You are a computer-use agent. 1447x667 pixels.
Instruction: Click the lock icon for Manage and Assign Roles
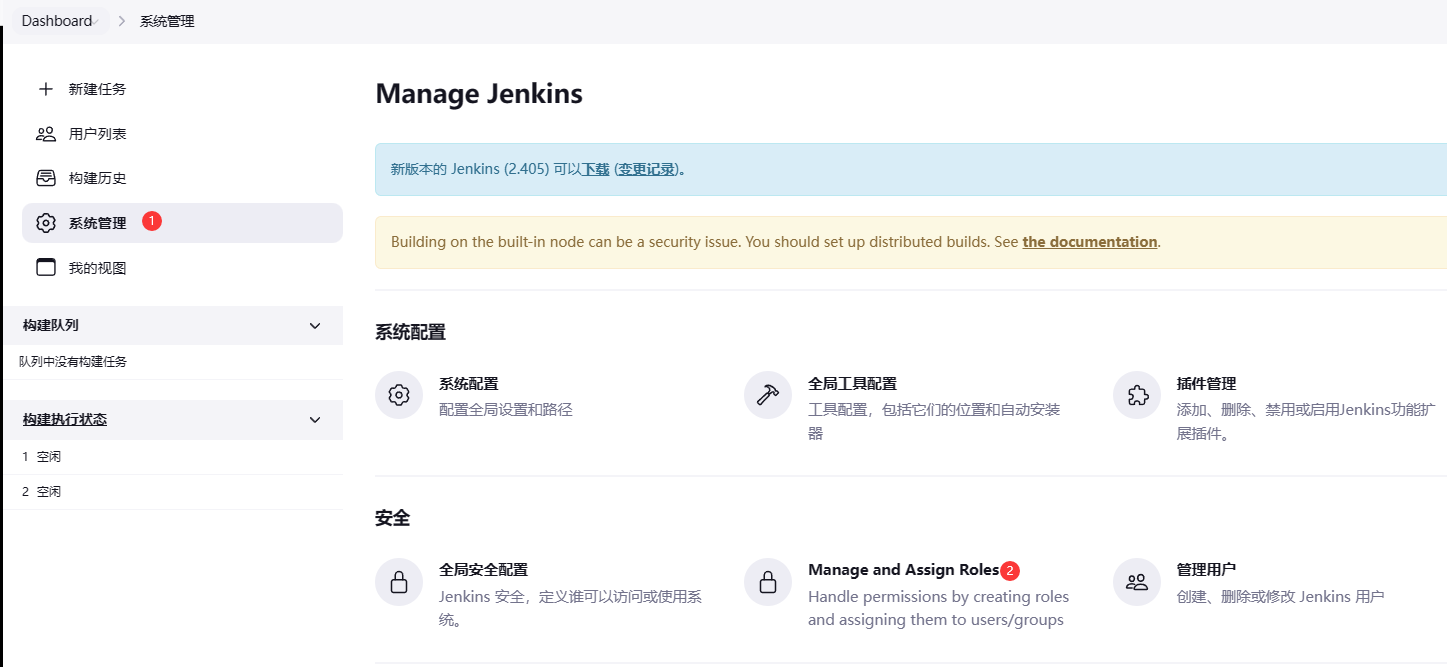(x=768, y=582)
